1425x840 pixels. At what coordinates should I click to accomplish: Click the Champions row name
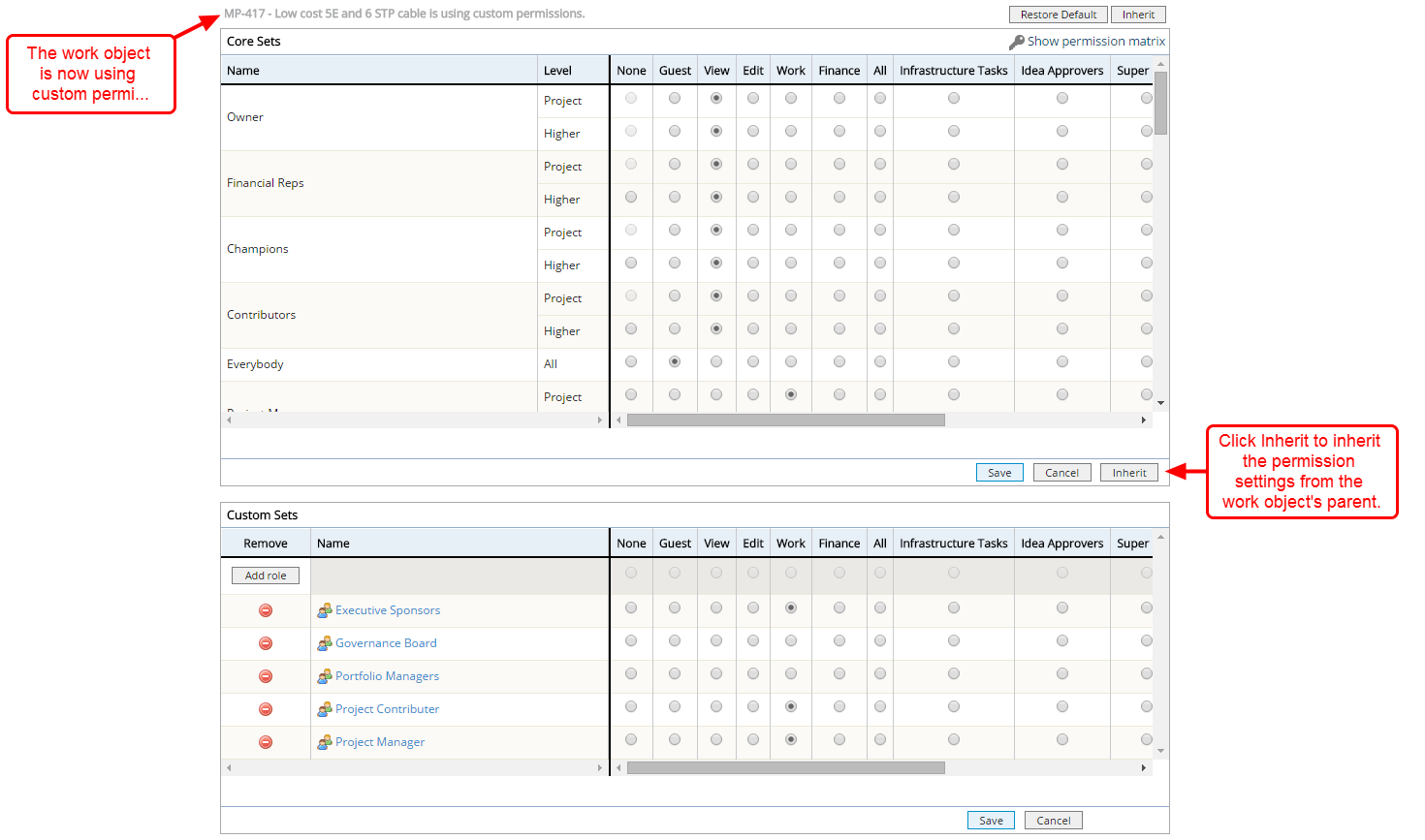point(258,249)
